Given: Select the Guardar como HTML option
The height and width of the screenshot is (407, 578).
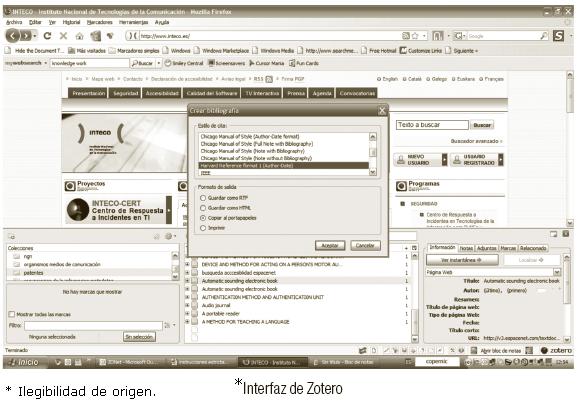Looking at the screenshot, I should pyautogui.click(x=203, y=208).
